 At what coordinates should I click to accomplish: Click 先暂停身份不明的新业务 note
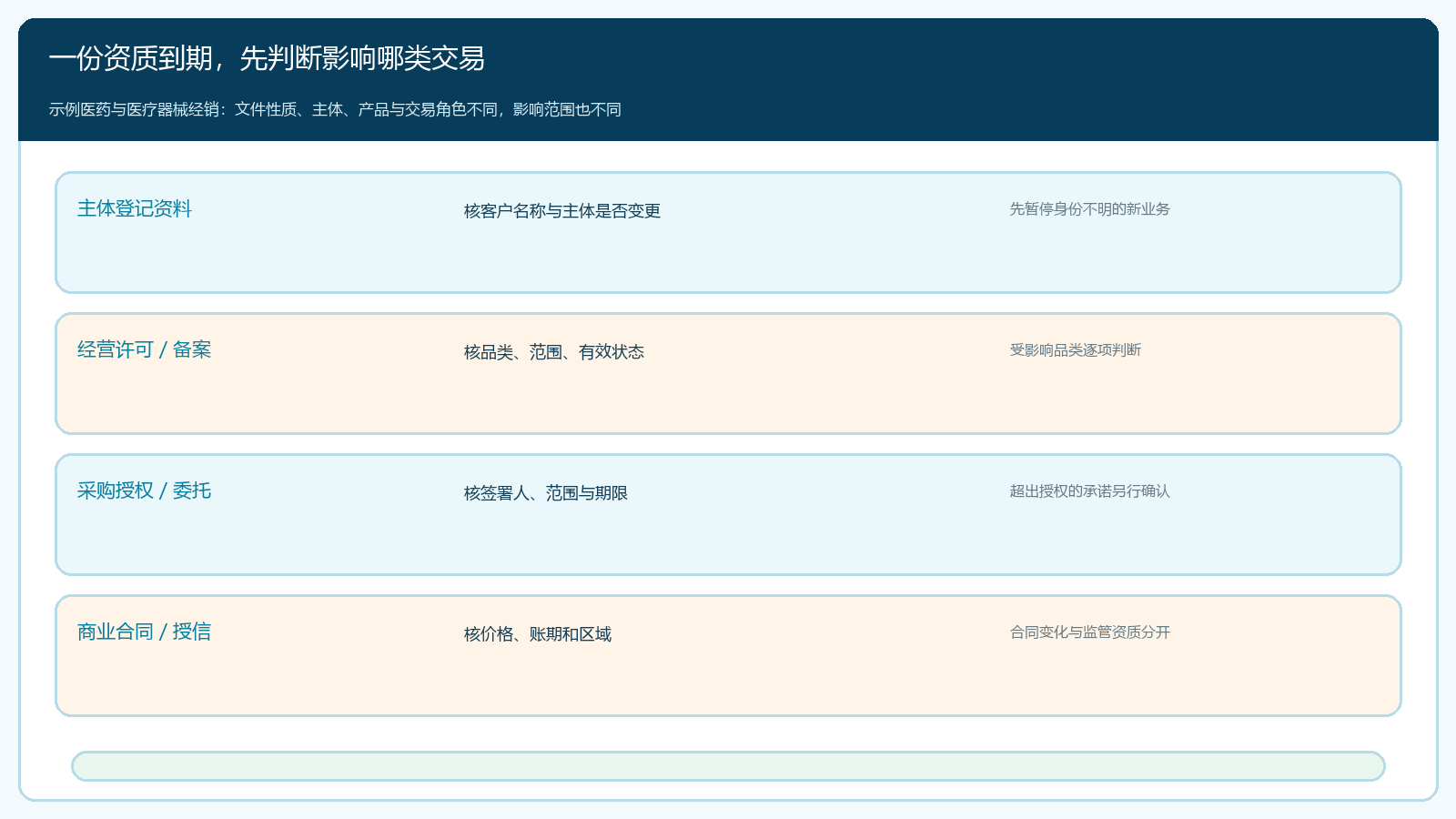(x=1090, y=208)
